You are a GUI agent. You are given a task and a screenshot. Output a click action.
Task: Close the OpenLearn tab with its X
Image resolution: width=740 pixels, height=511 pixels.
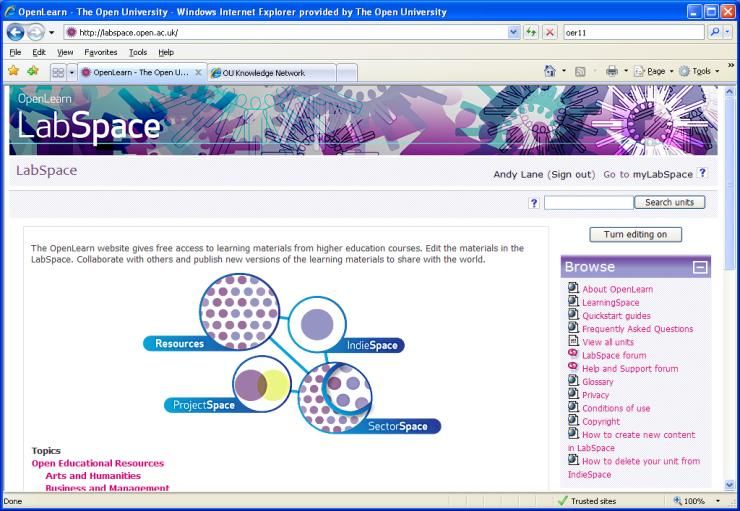(x=199, y=73)
